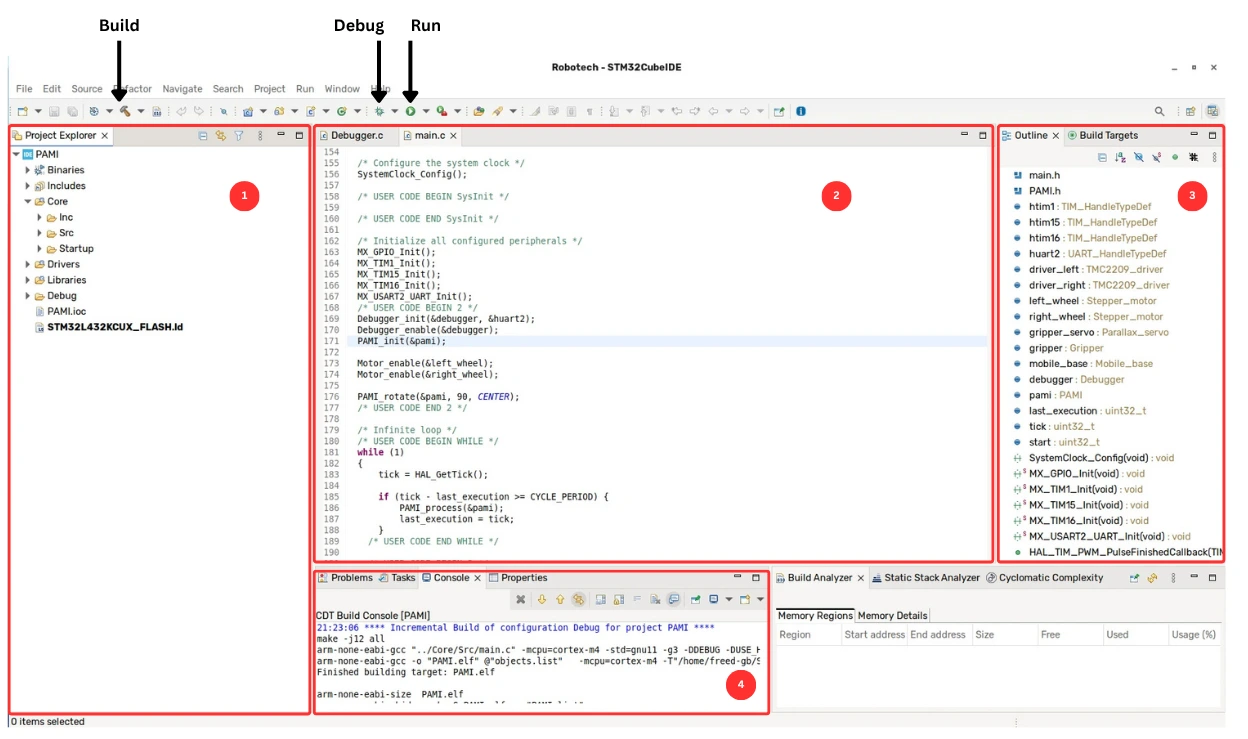Collapse the PAMI project node
Image resolution: width=1248 pixels, height=739 pixels.
pyautogui.click(x=16, y=155)
